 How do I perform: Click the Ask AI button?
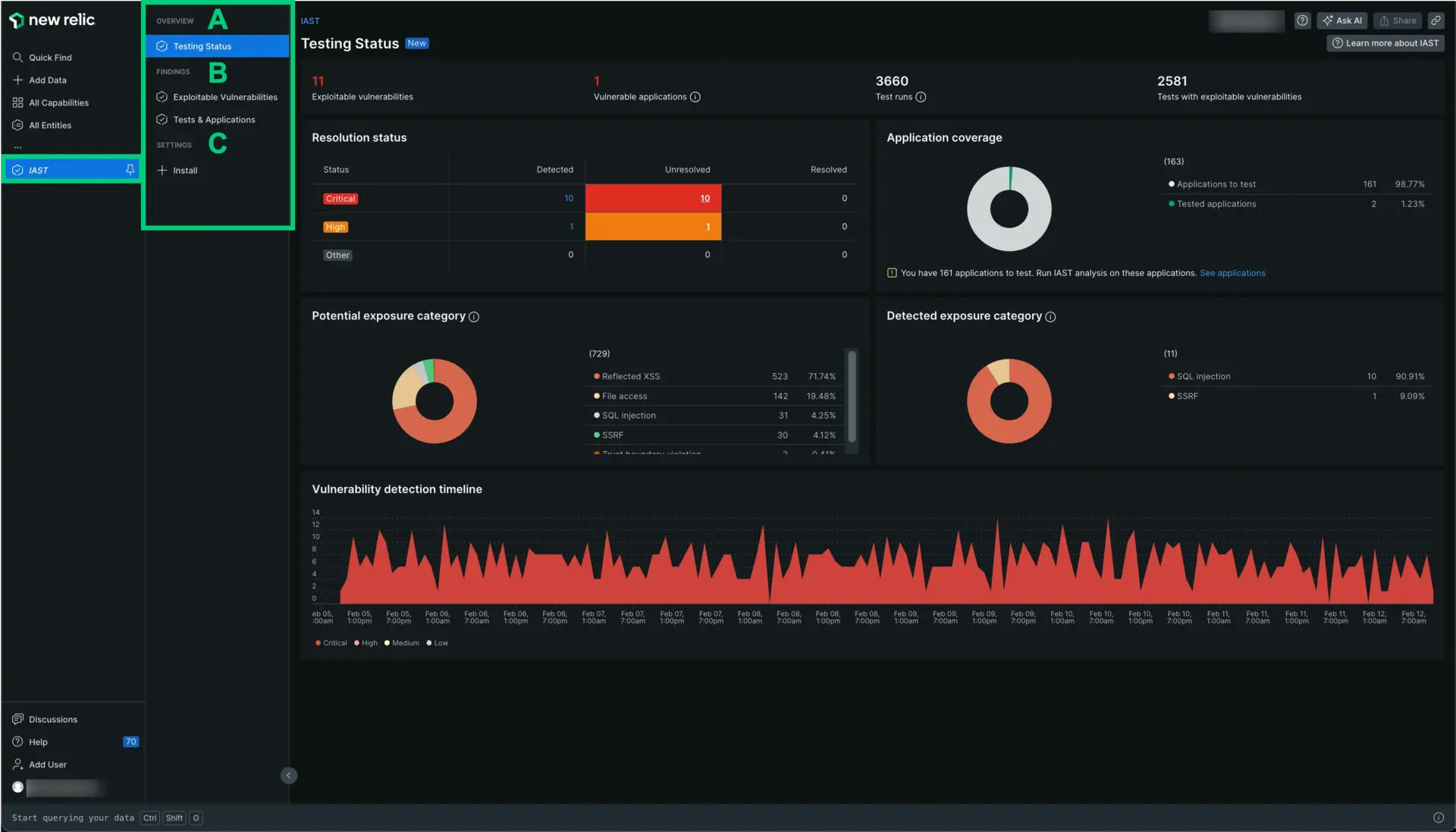pyautogui.click(x=1341, y=21)
